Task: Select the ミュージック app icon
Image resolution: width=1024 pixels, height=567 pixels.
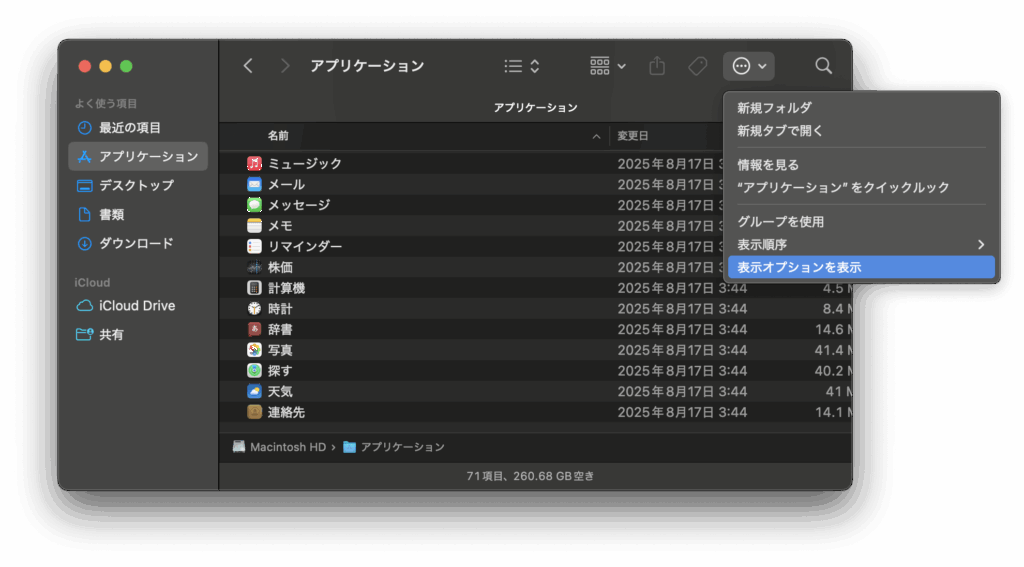Action: pos(255,163)
